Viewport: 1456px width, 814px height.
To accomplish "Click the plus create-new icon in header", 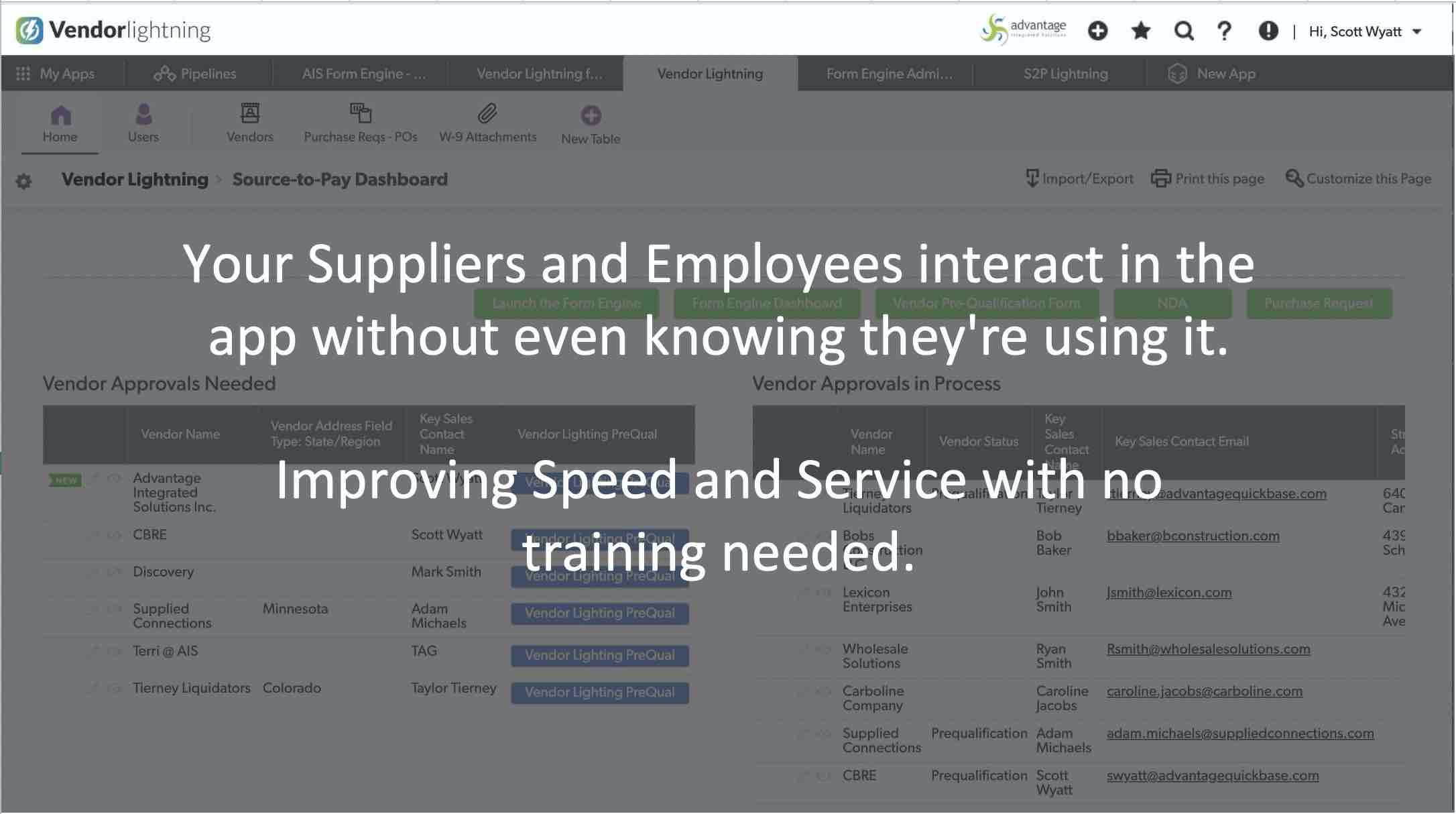I will (1097, 31).
